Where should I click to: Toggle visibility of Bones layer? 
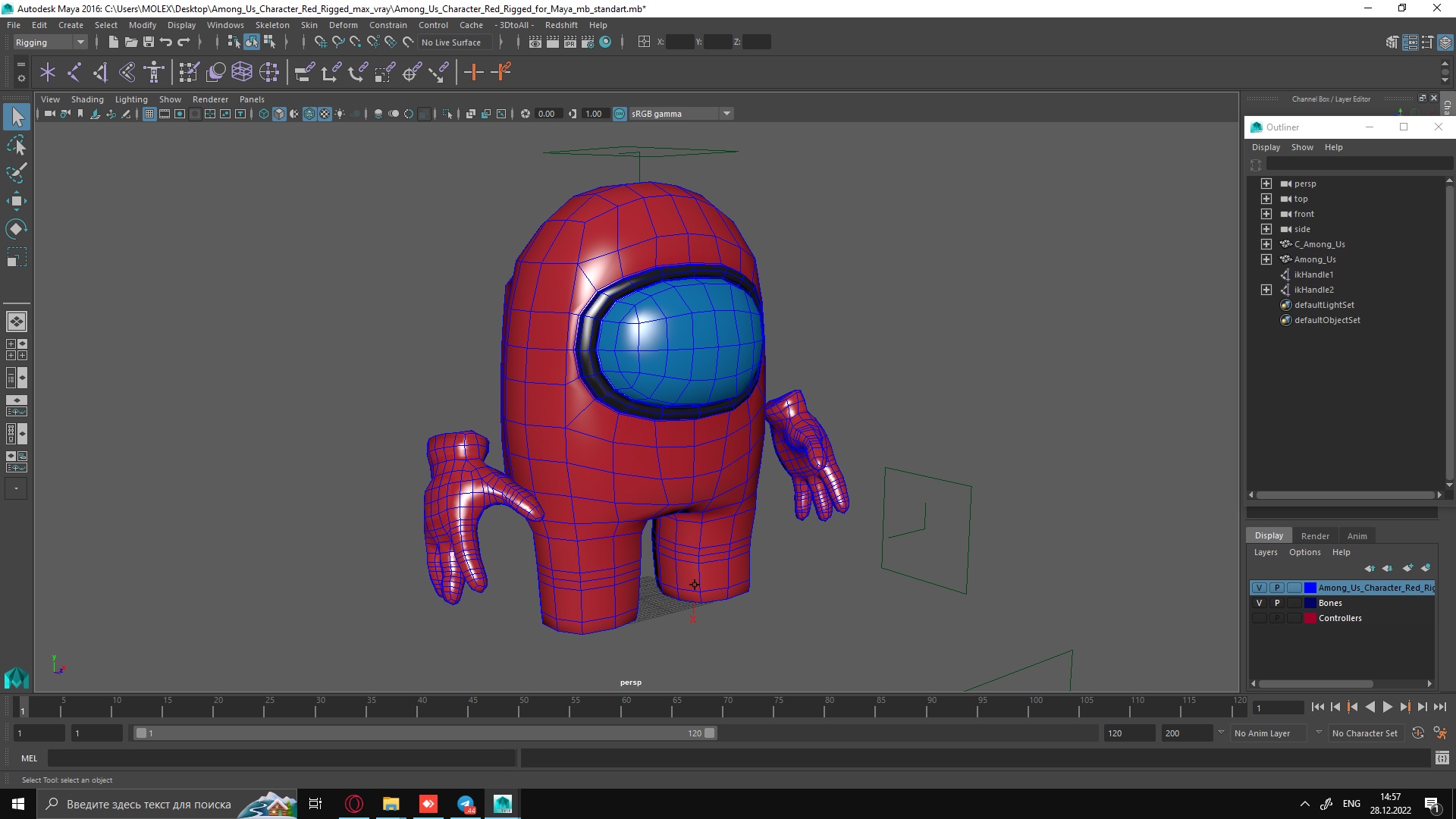point(1260,603)
